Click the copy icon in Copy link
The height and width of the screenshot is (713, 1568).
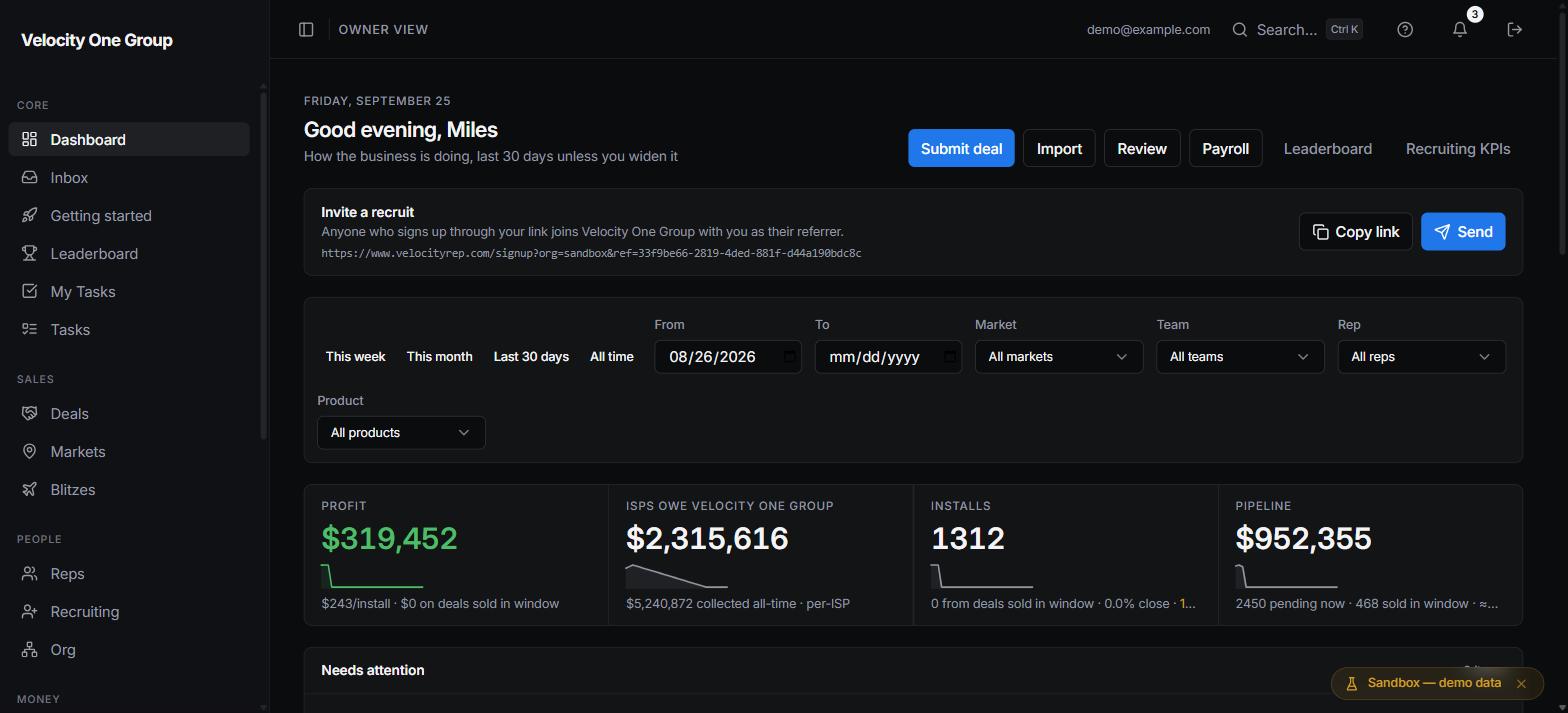pos(1321,232)
